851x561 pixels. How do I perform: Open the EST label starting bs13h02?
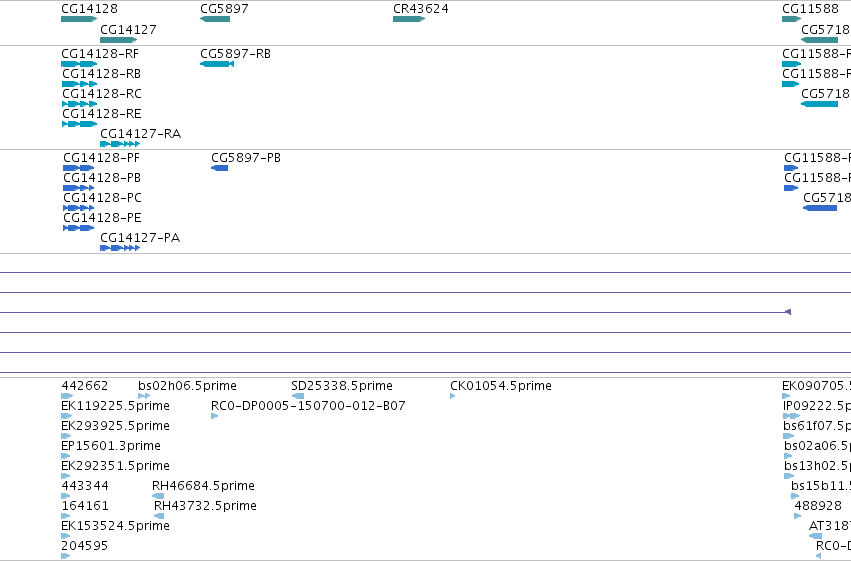[x=817, y=466]
